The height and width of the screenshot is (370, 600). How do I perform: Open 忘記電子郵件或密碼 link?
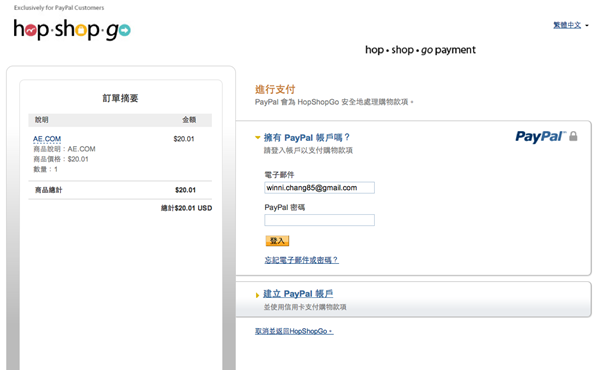(302, 260)
